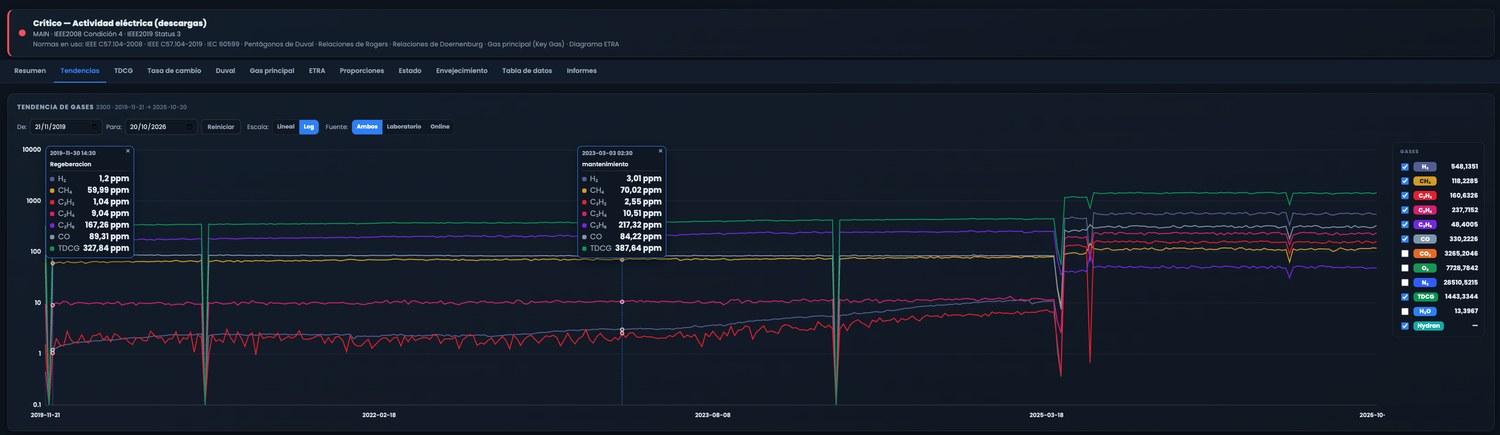Open the Resumen tab
The height and width of the screenshot is (435, 1500).
pos(30,71)
